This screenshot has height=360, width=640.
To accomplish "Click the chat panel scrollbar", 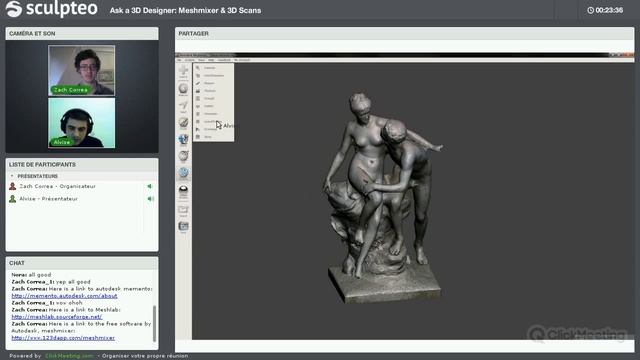I will click(x=154, y=323).
